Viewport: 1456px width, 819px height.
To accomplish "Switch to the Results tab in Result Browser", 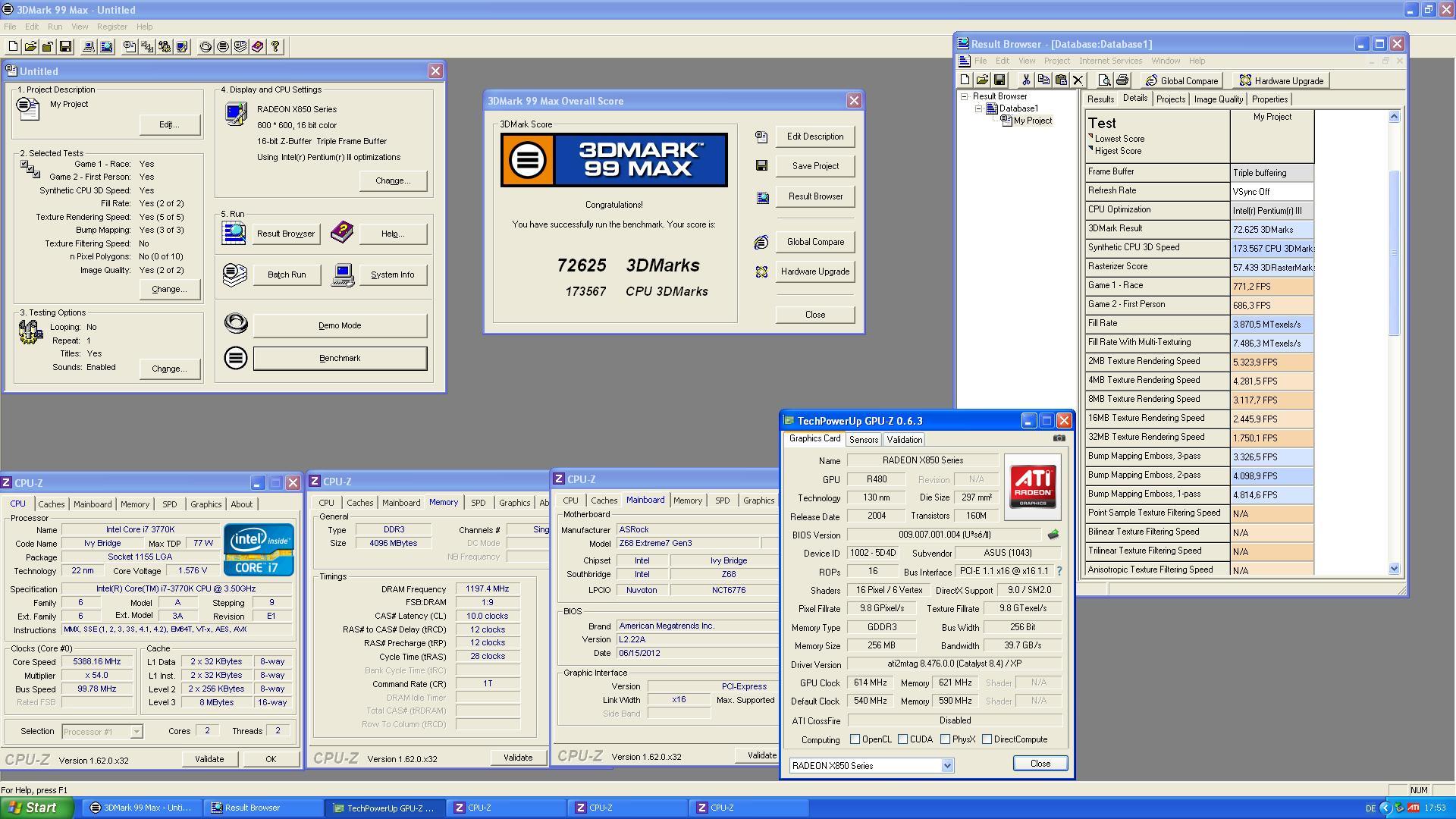I will (1100, 99).
